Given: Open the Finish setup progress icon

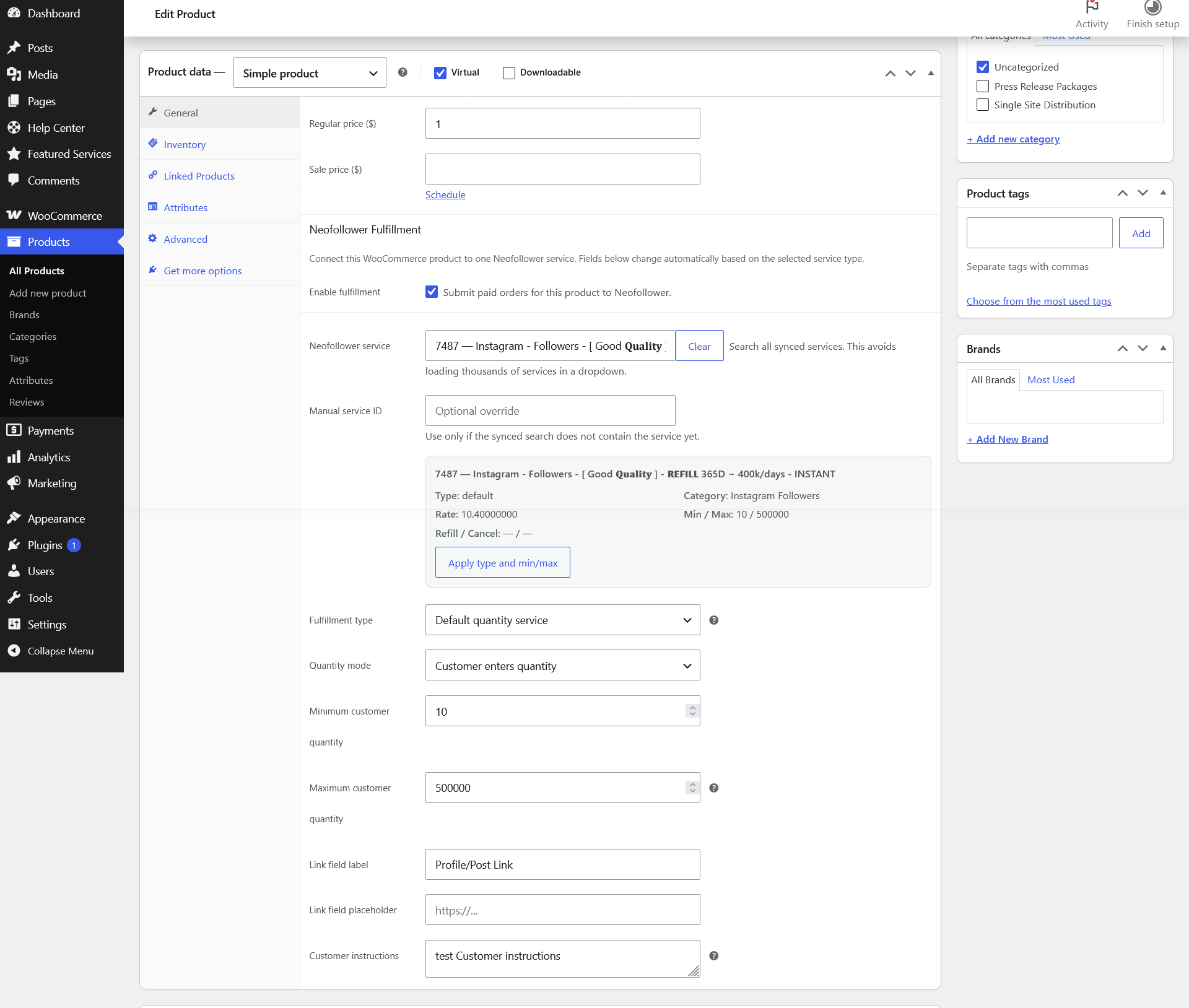Looking at the screenshot, I should tap(1152, 7).
